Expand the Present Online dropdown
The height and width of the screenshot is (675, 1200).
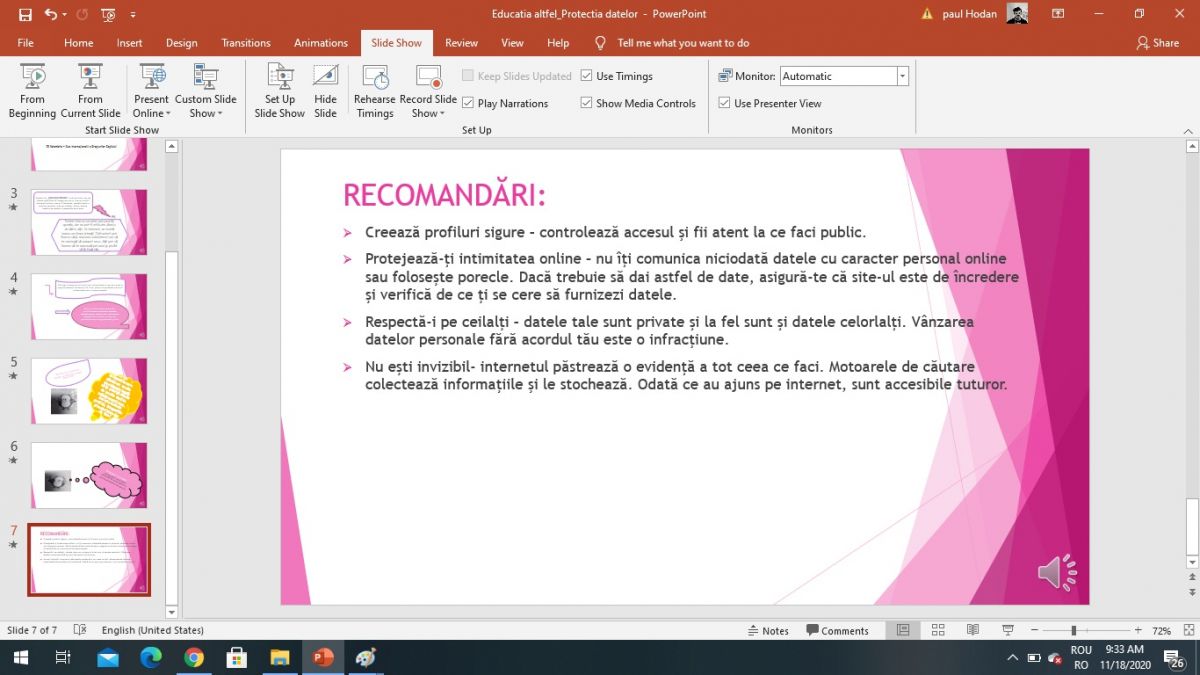152,106
